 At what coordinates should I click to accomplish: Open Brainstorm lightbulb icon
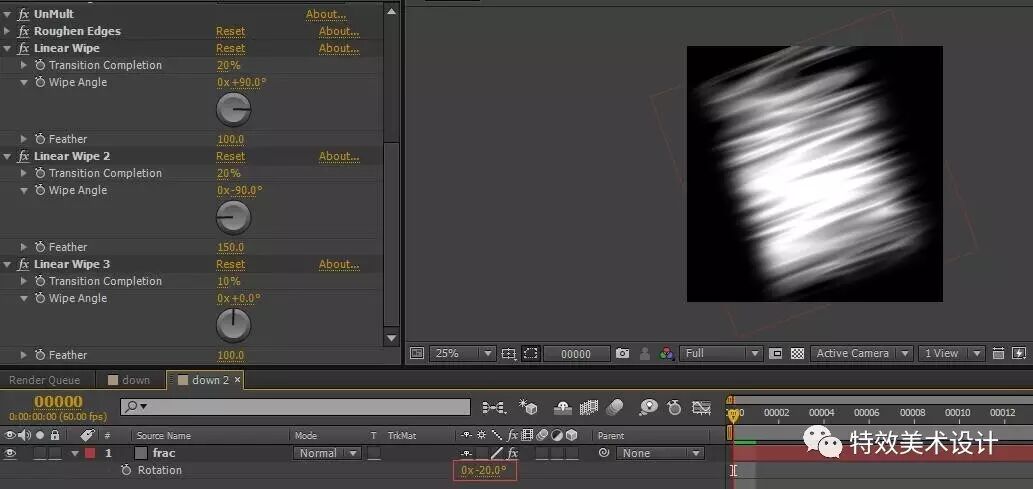(648, 408)
